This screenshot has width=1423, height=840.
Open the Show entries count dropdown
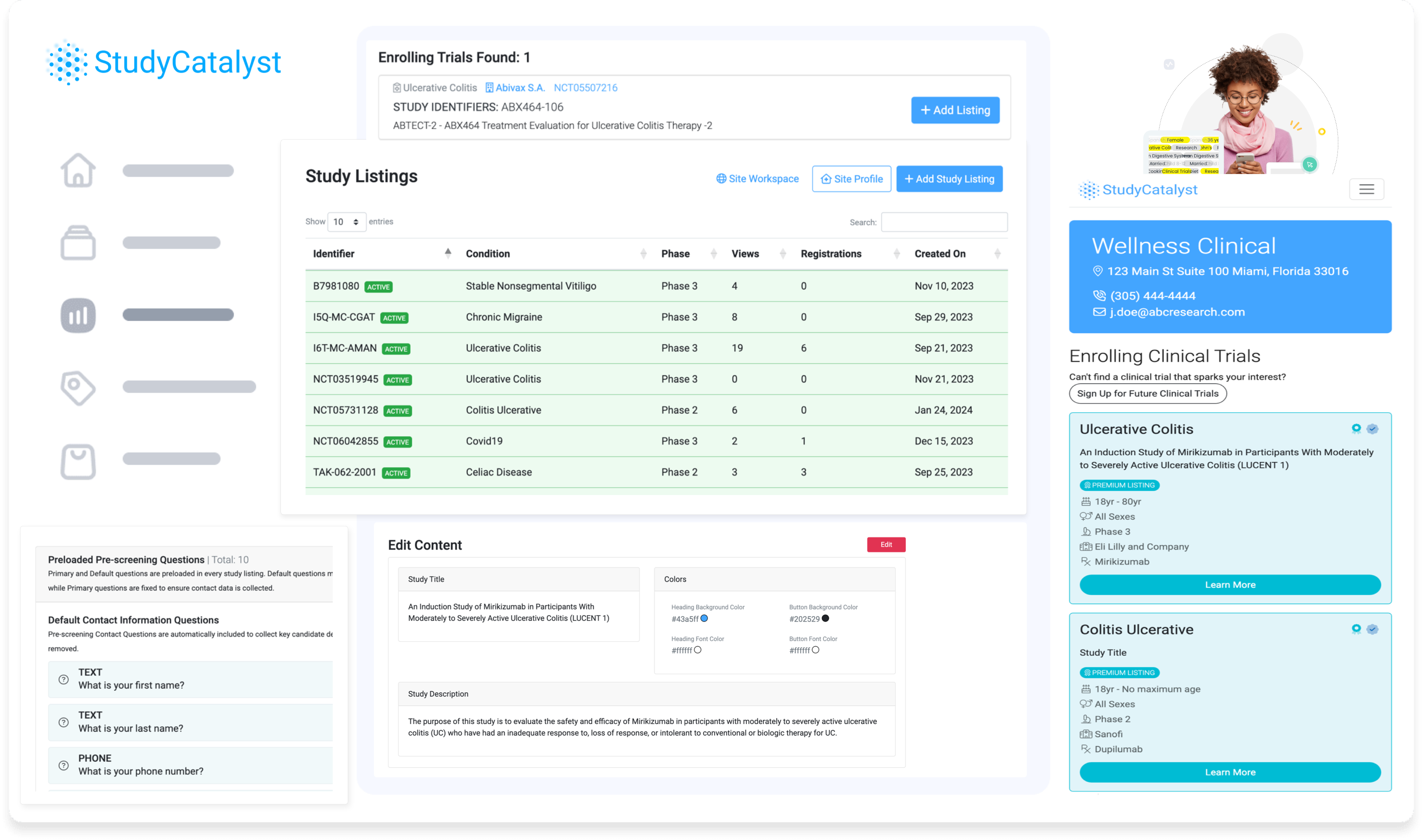coord(347,222)
